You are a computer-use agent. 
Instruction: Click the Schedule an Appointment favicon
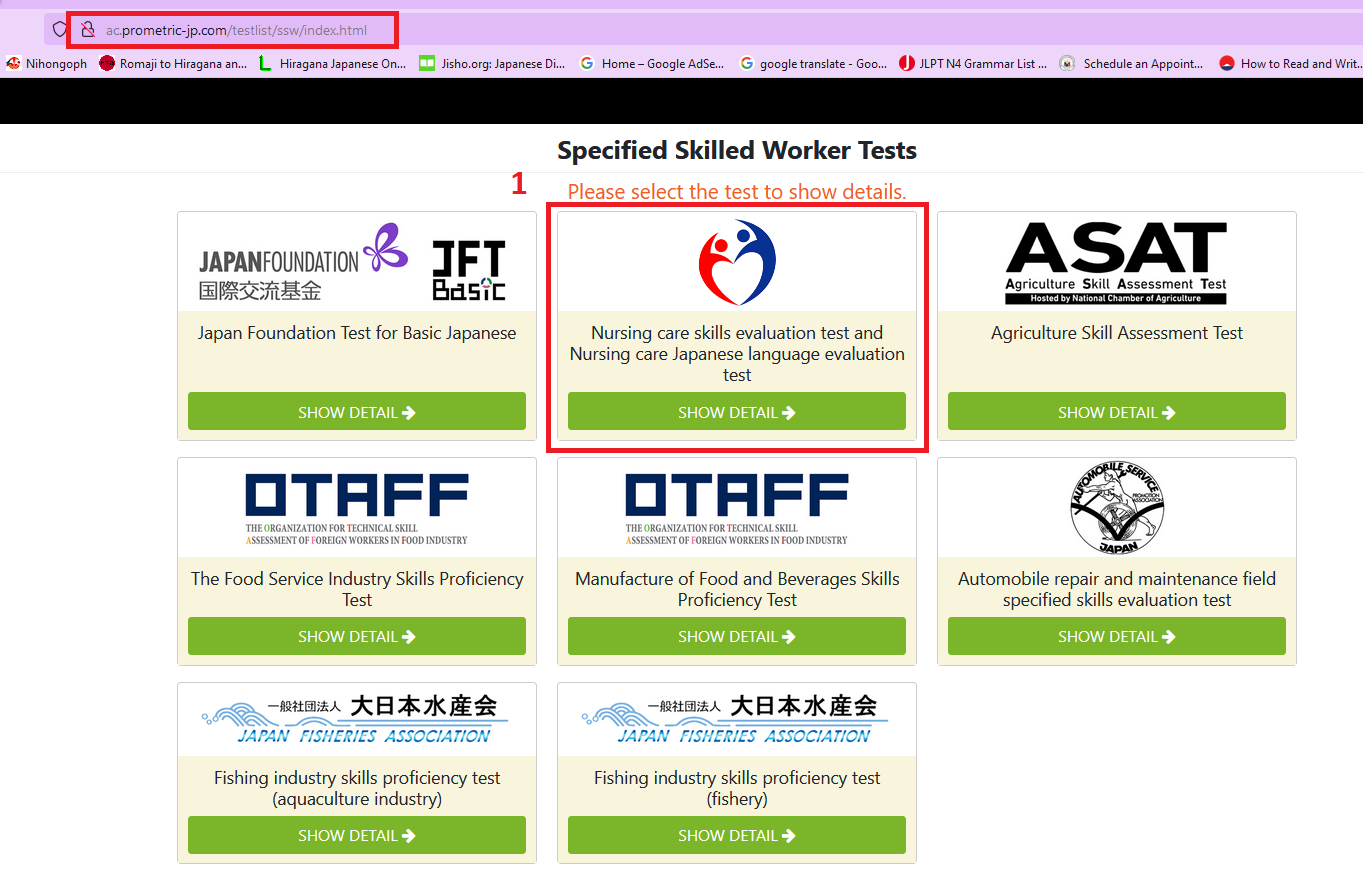[x=1067, y=63]
